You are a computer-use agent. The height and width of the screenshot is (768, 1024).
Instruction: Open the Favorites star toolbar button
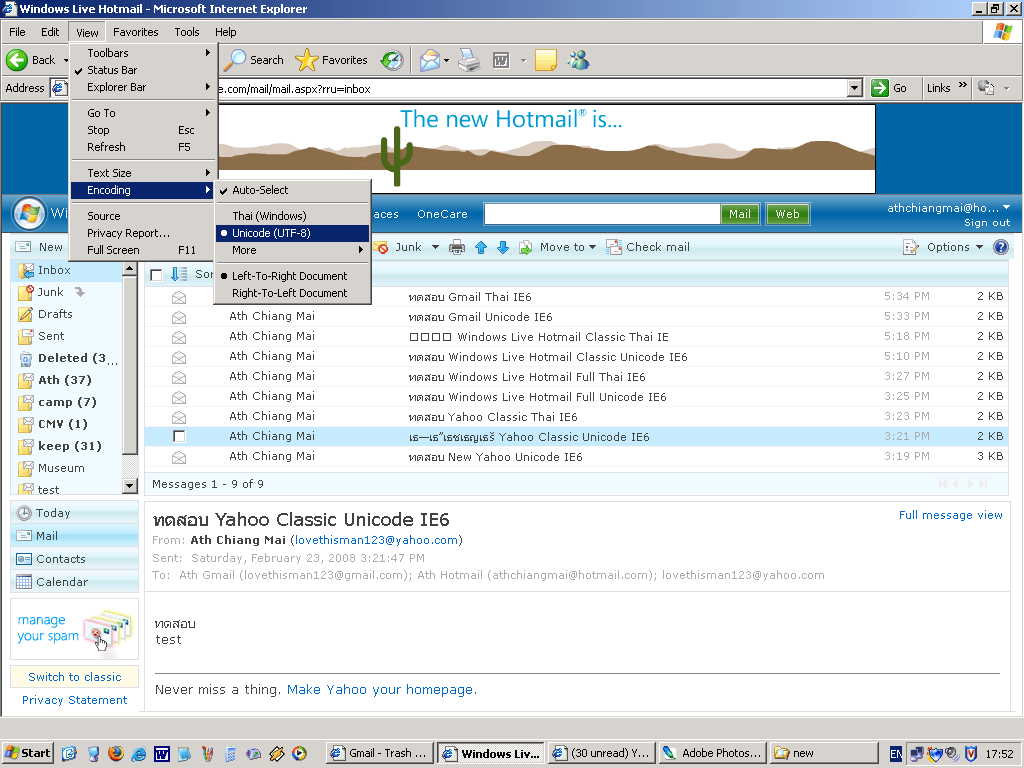point(332,60)
